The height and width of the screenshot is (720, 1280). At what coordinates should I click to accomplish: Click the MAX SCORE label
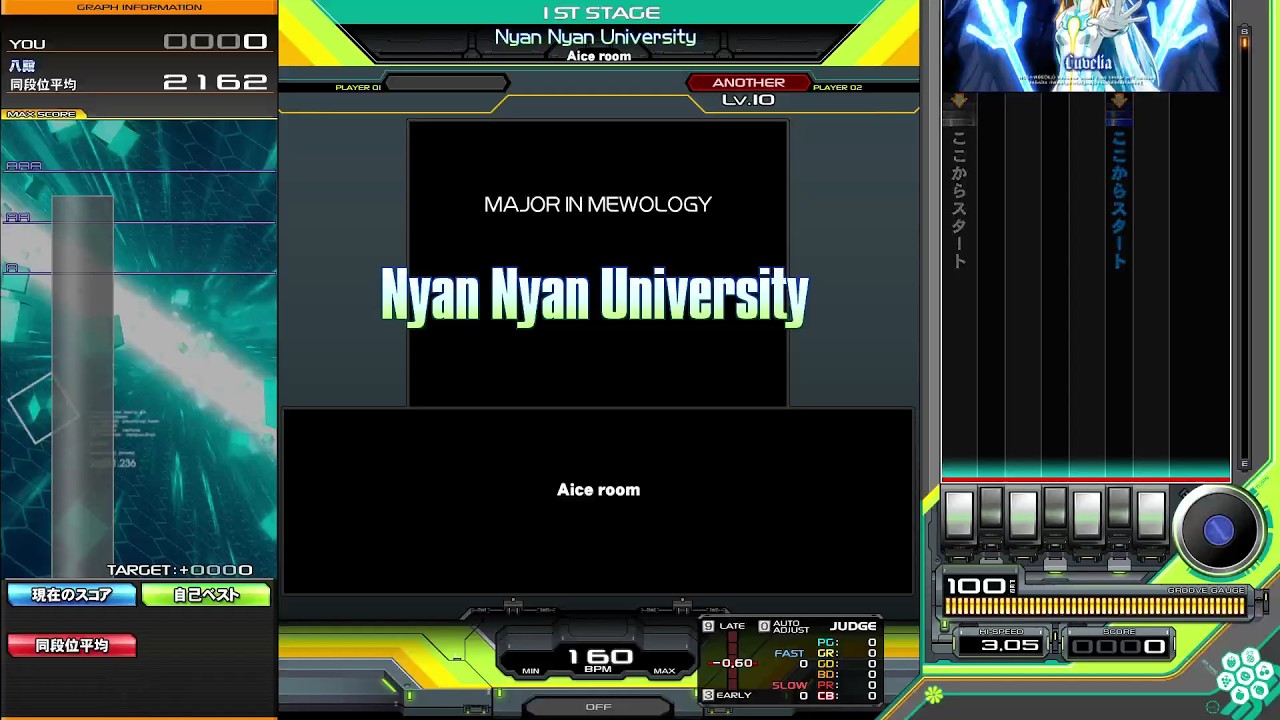[42, 114]
